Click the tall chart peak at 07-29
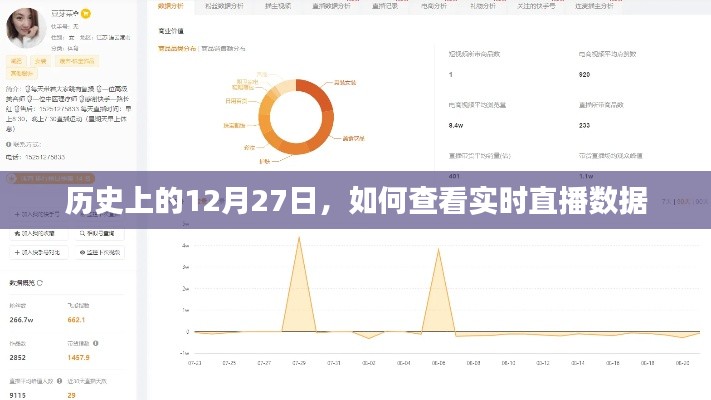Viewport: 711px width, 400px height. pos(299,238)
